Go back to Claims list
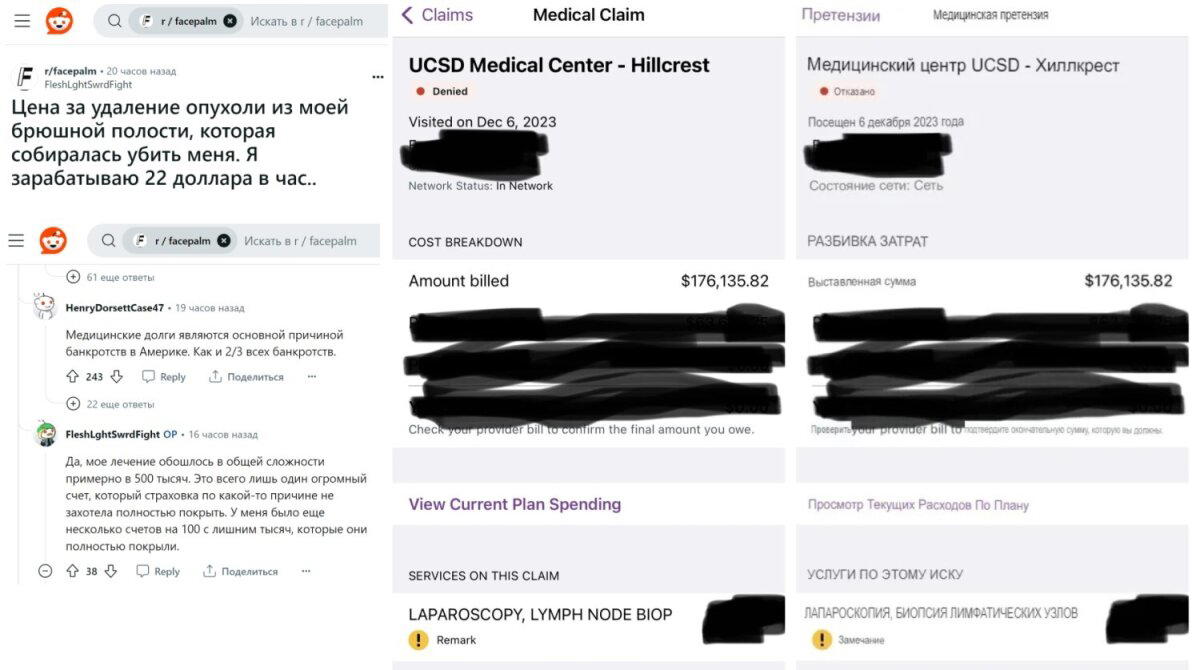This screenshot has height=670, width=1200. 437,15
